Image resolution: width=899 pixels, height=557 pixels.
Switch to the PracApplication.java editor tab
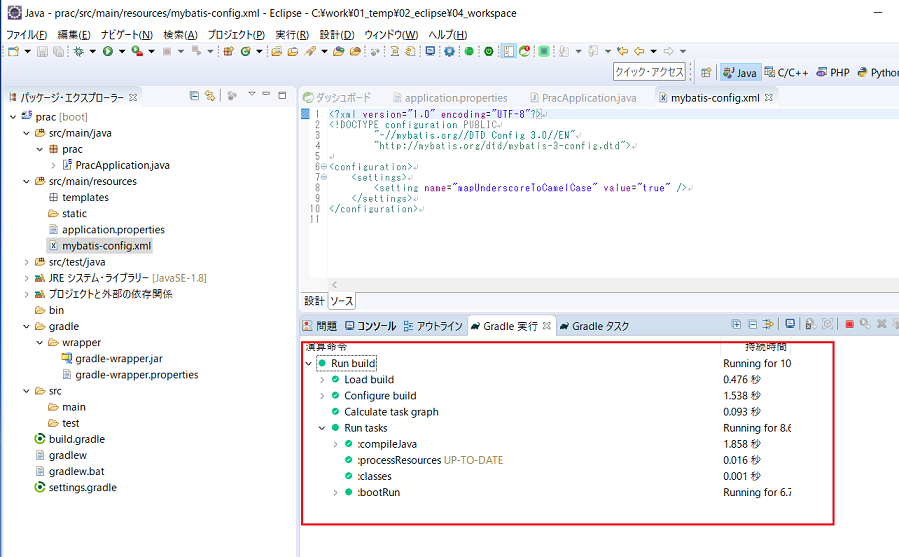coord(583,98)
